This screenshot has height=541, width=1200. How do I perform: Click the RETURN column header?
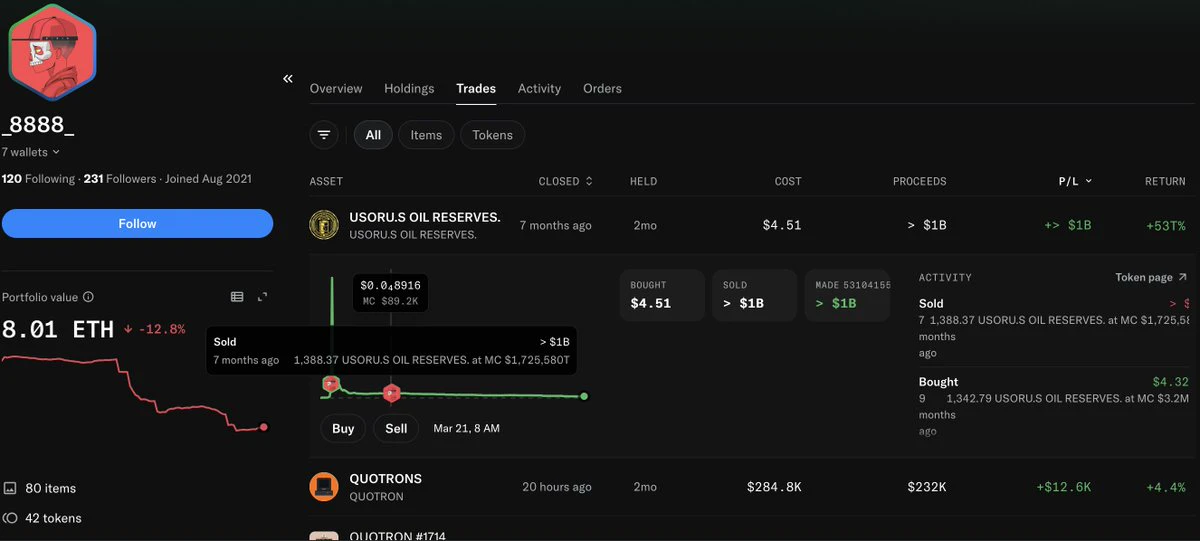click(1165, 181)
